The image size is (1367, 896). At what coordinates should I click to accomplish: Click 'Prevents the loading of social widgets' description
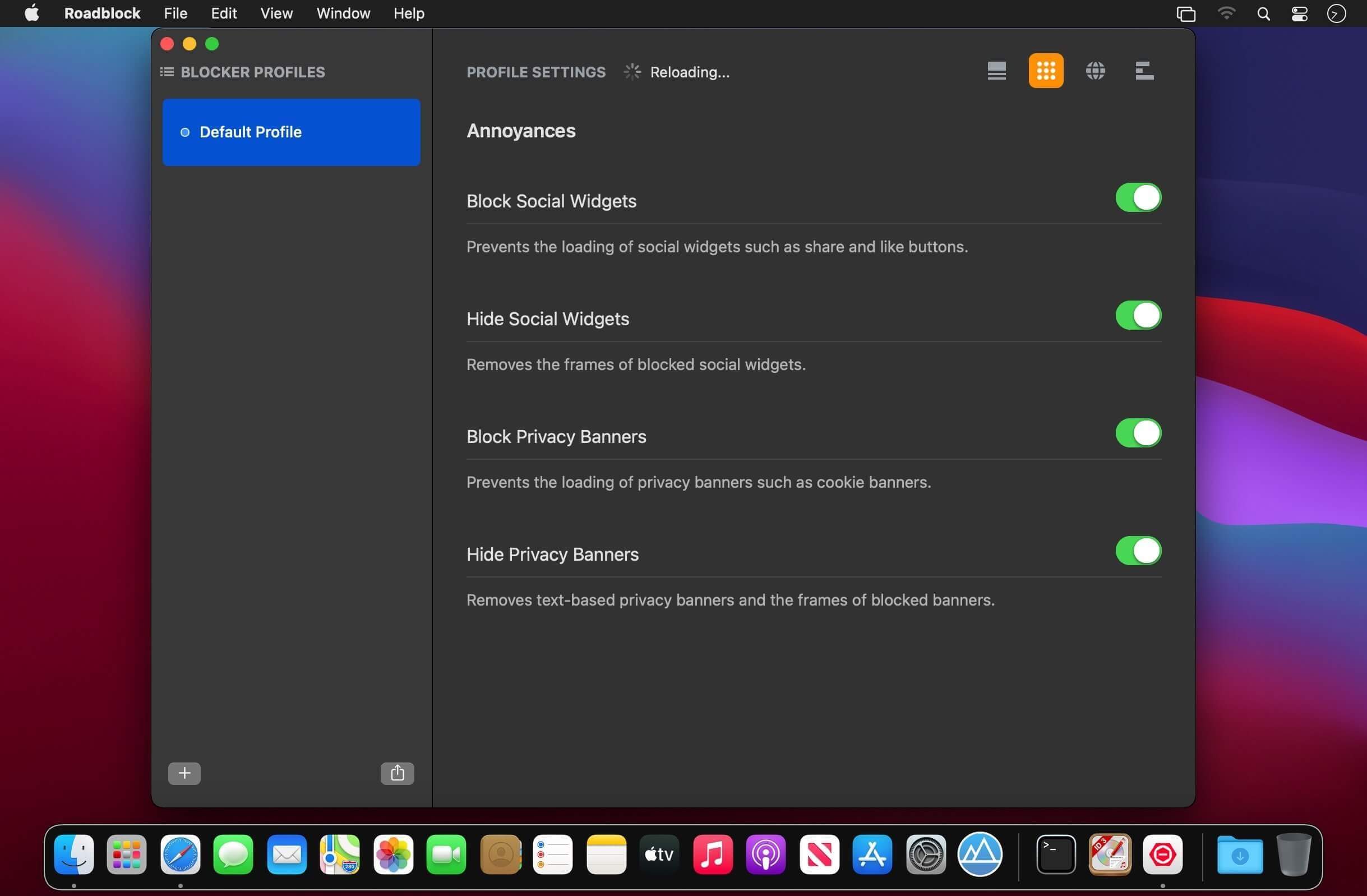[717, 247]
